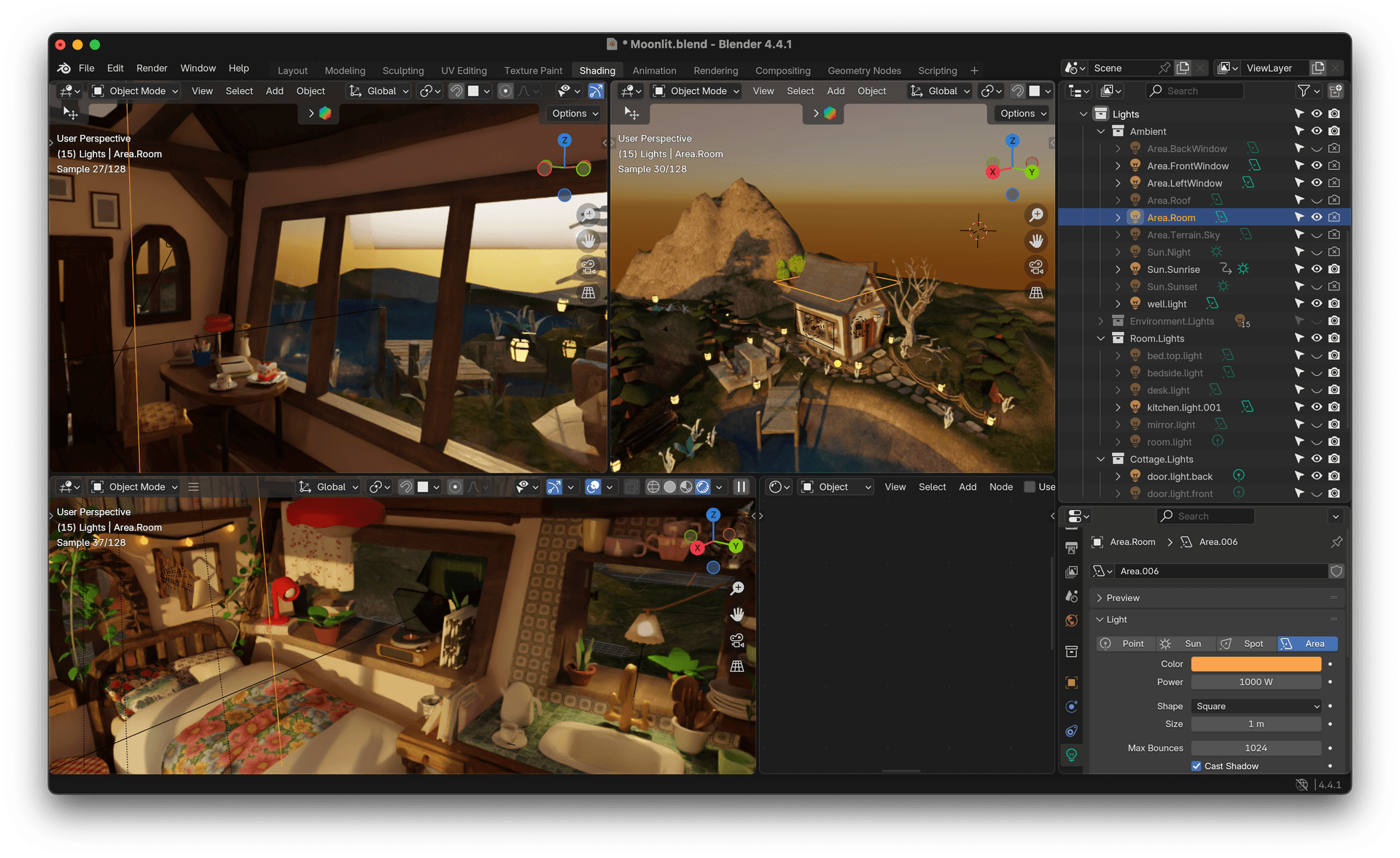Screen dimensions: 1400x858
Task: Toggle viewport visibility eye for Area.FrontWindow
Action: (1316, 166)
